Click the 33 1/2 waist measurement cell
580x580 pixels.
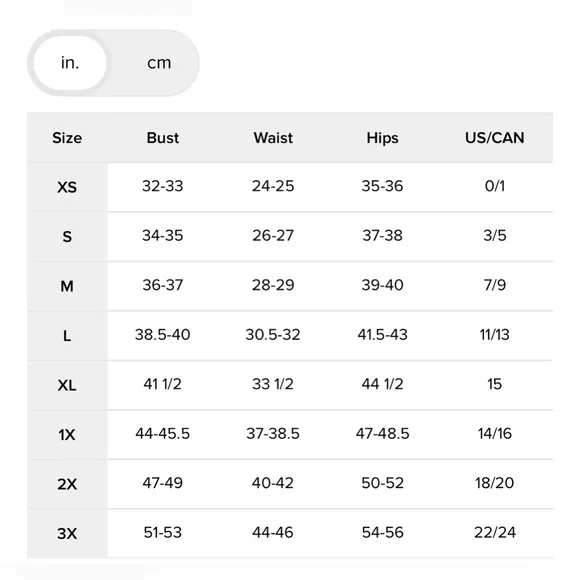[273, 384]
